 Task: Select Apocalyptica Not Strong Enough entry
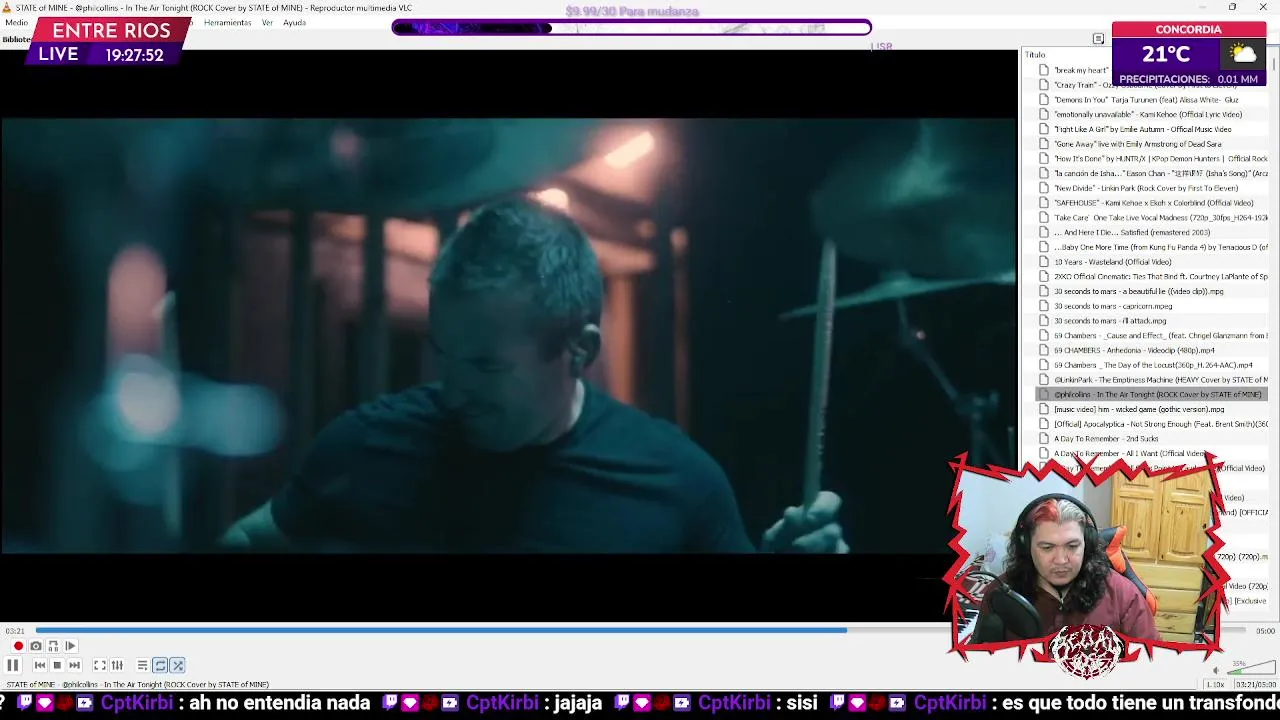pos(1152,424)
